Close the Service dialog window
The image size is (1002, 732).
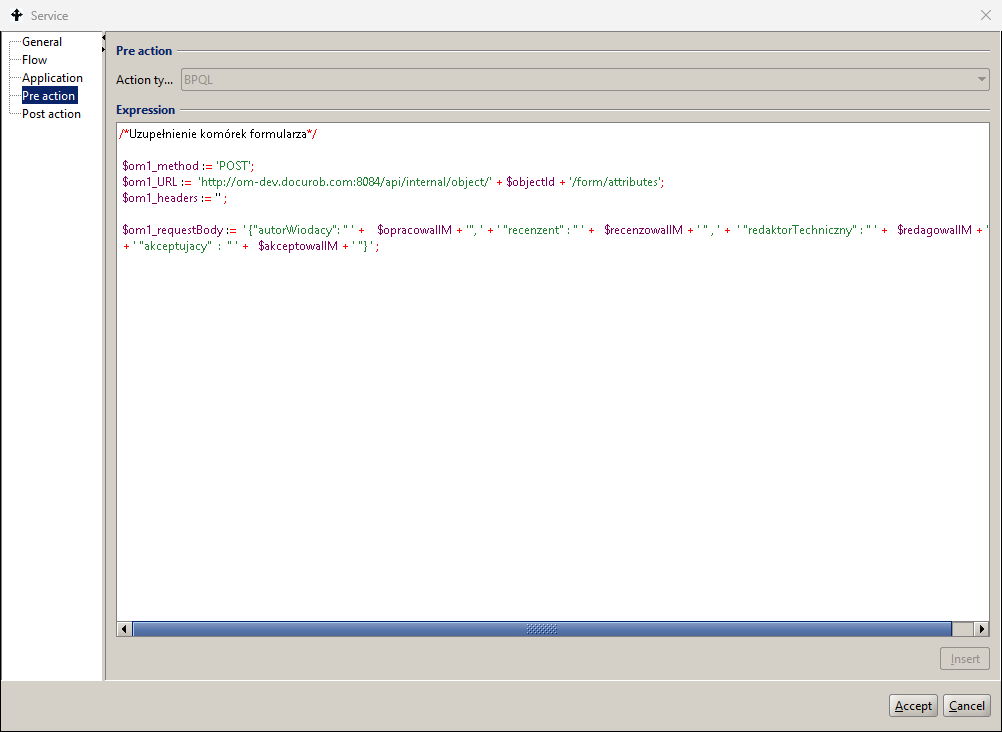[985, 16]
